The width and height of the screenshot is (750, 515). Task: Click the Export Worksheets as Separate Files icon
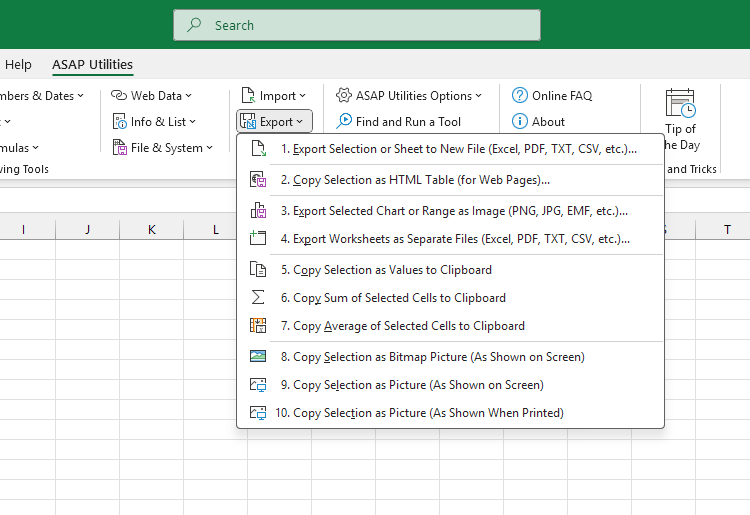(x=258, y=238)
